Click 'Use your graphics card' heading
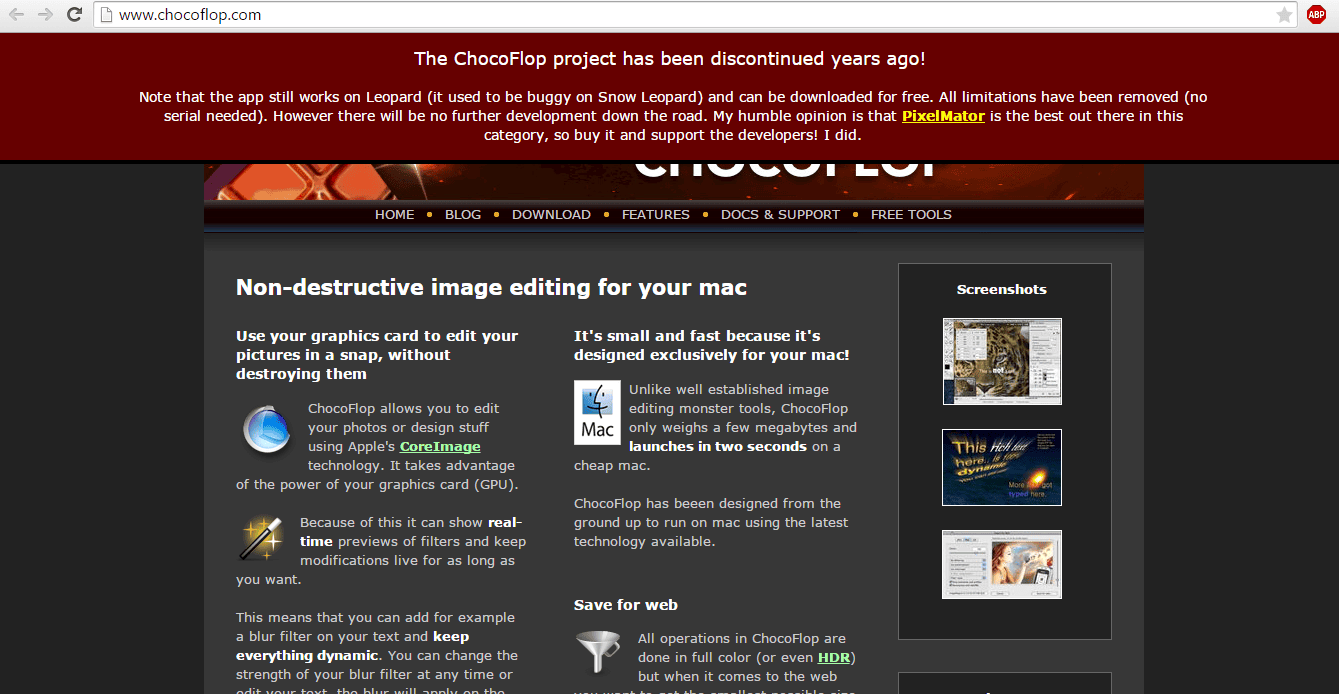1339x694 pixels. tap(377, 355)
